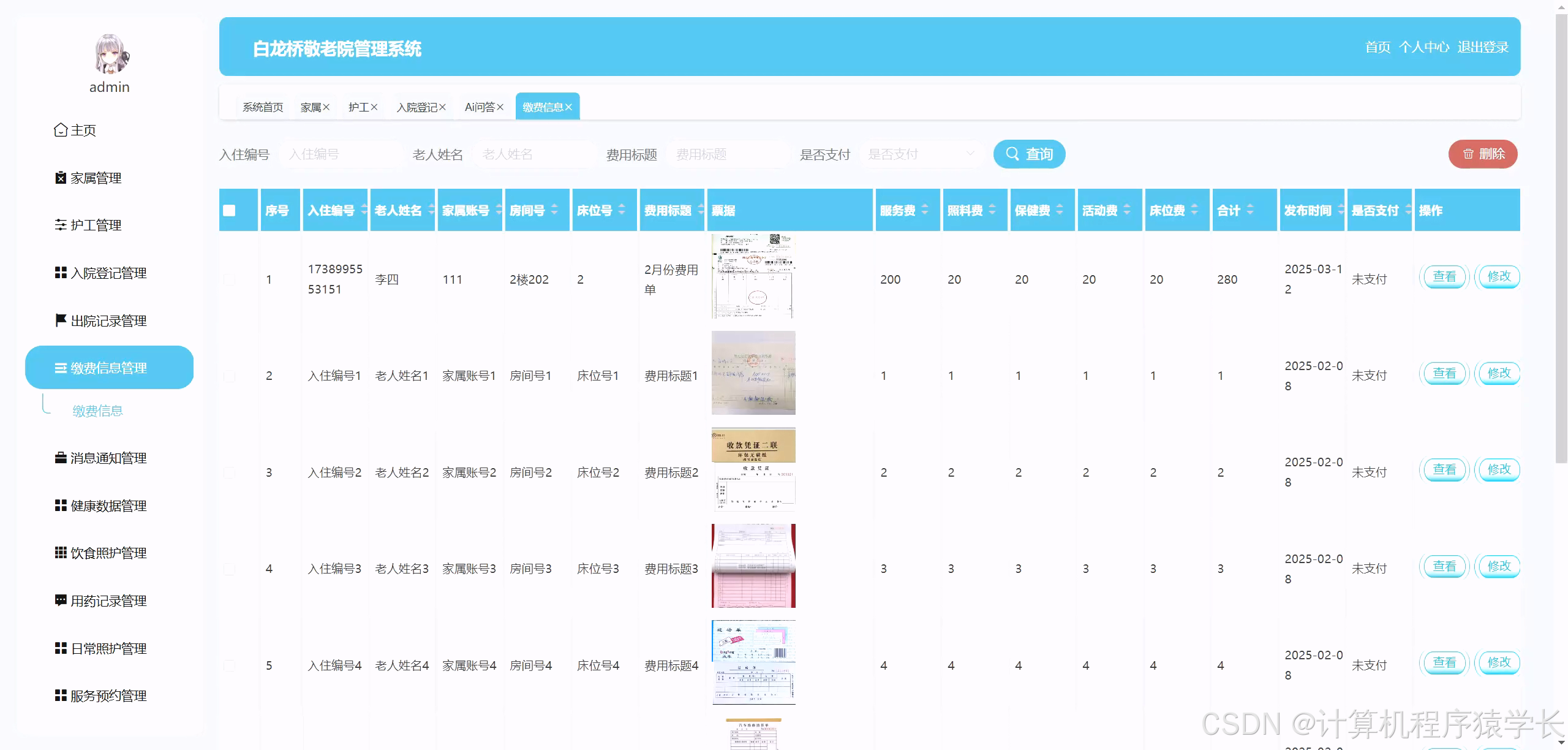Click 查看 for the 费用标题3 row
Viewport: 1568px width, 750px height.
tap(1444, 566)
